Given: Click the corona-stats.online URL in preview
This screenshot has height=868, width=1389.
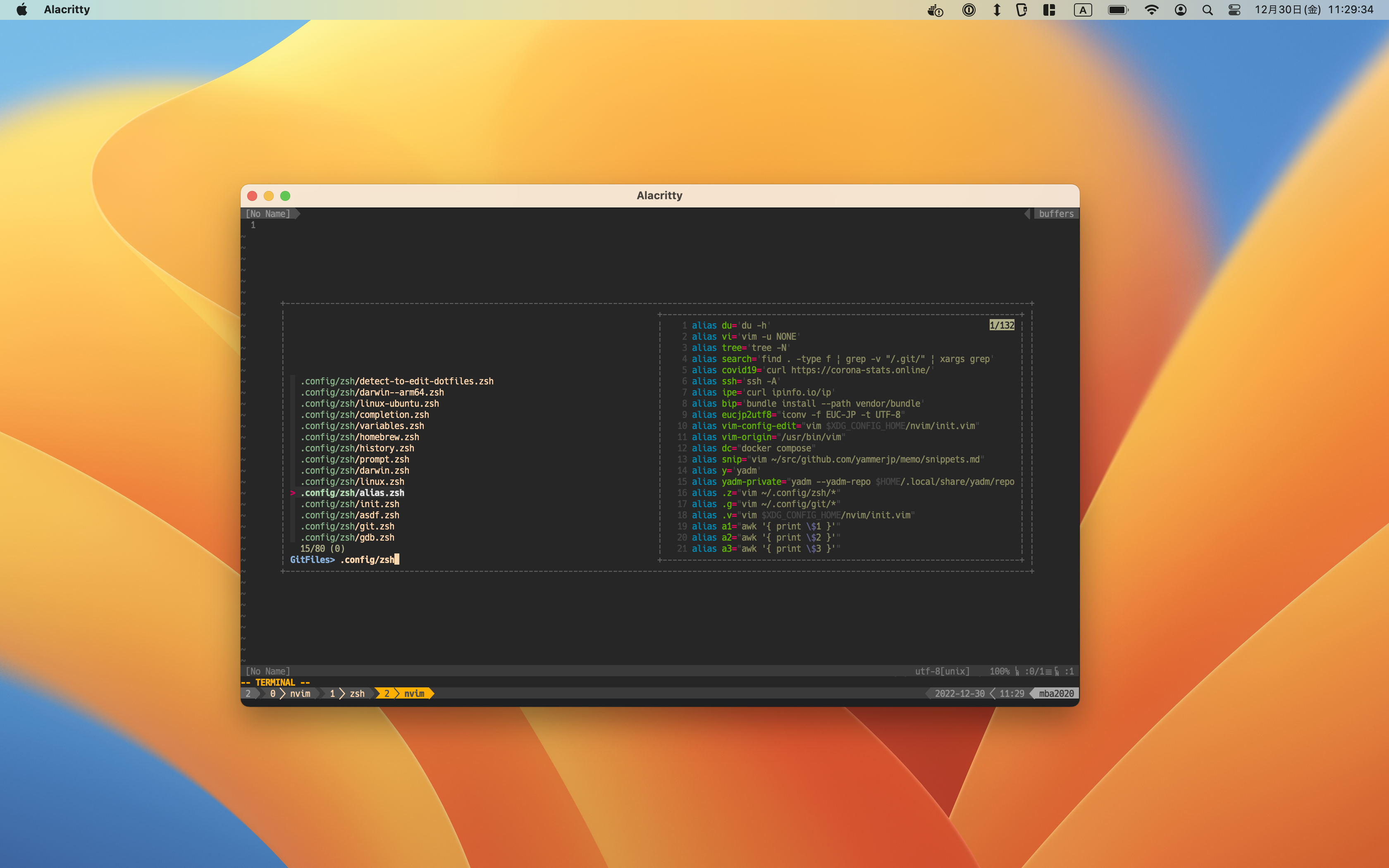Looking at the screenshot, I should point(860,370).
